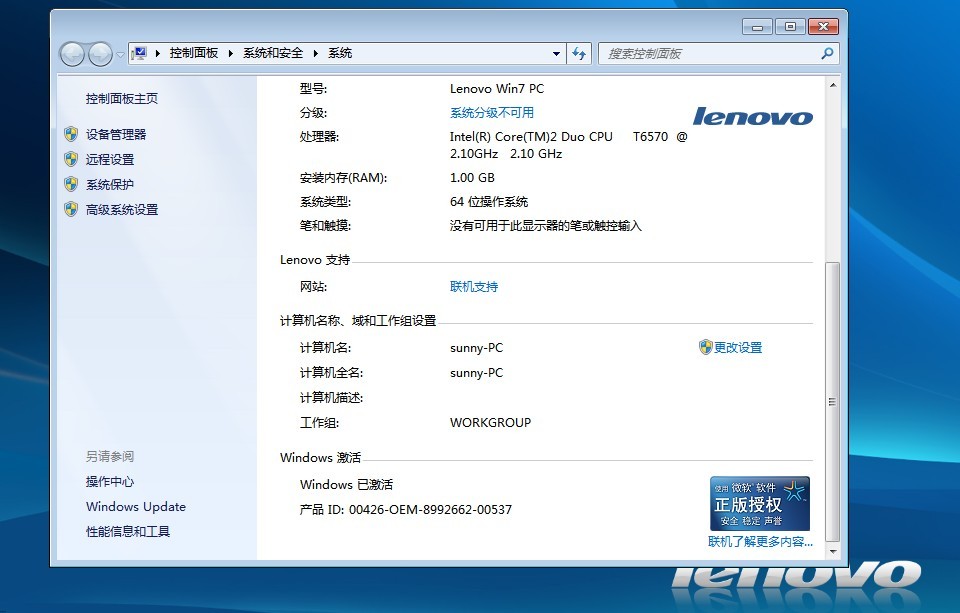The height and width of the screenshot is (613, 960).
Task: Minimize the System window
Action: [x=757, y=27]
